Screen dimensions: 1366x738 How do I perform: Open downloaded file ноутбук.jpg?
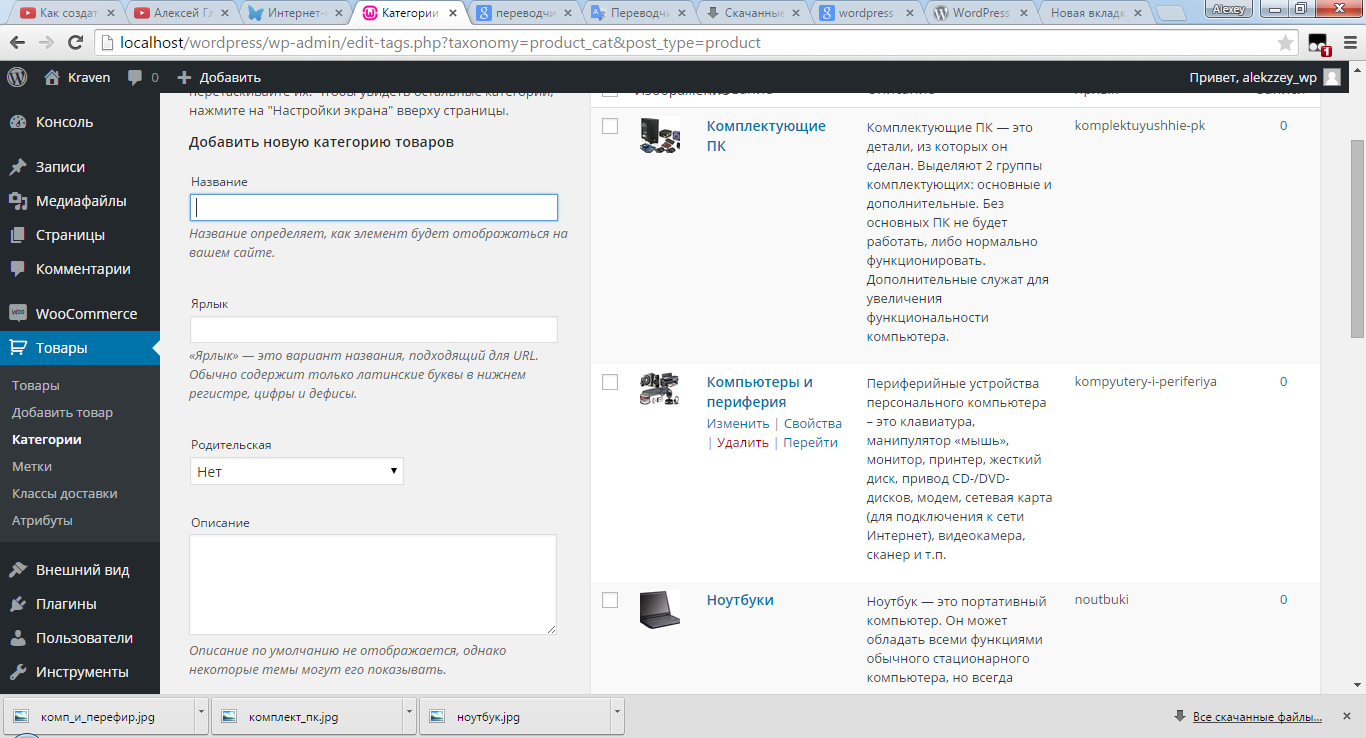pos(514,717)
